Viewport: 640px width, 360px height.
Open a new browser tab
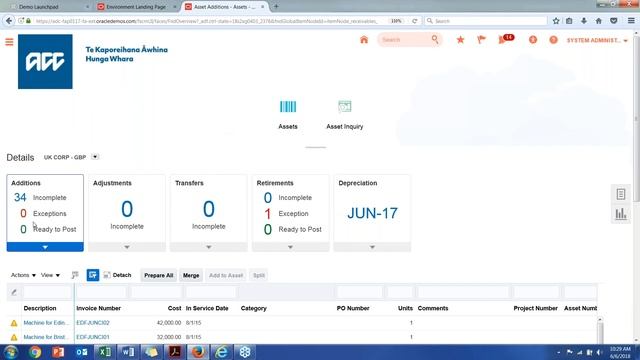pyautogui.click(x=276, y=7)
